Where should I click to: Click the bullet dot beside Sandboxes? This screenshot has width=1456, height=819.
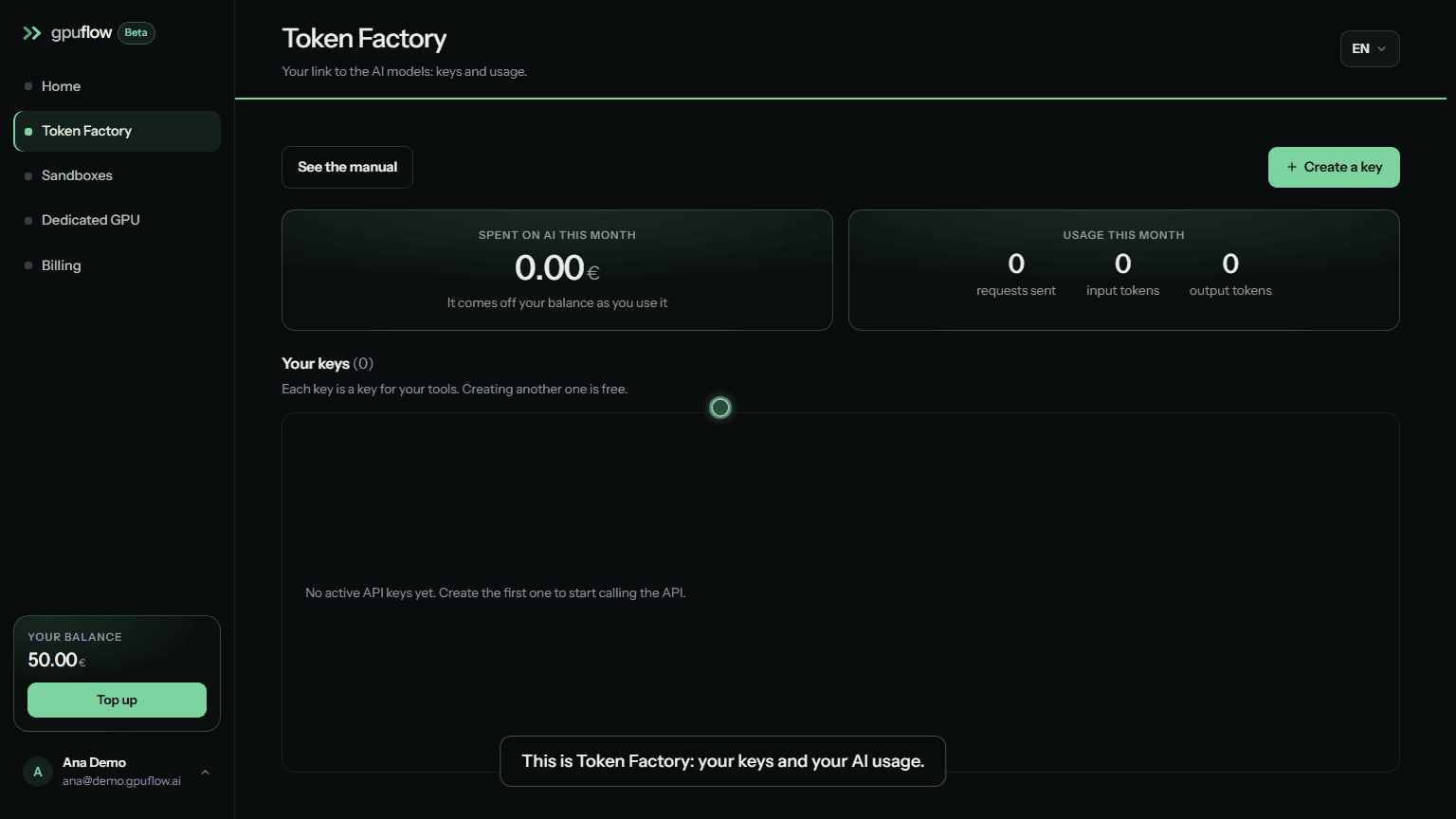tap(28, 176)
